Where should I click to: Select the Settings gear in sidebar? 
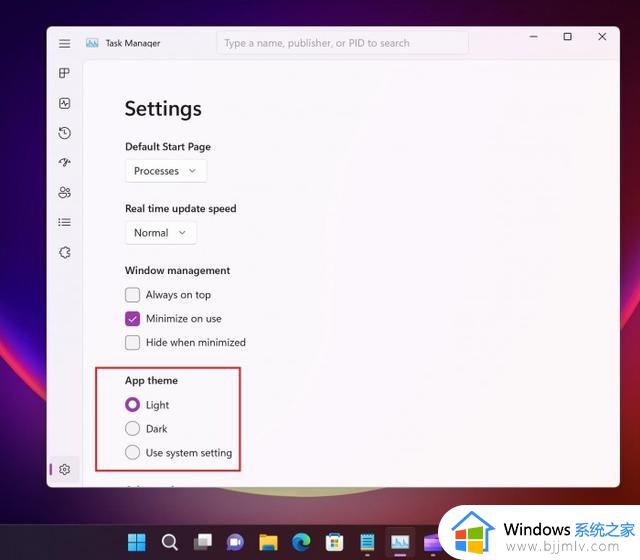(x=64, y=469)
